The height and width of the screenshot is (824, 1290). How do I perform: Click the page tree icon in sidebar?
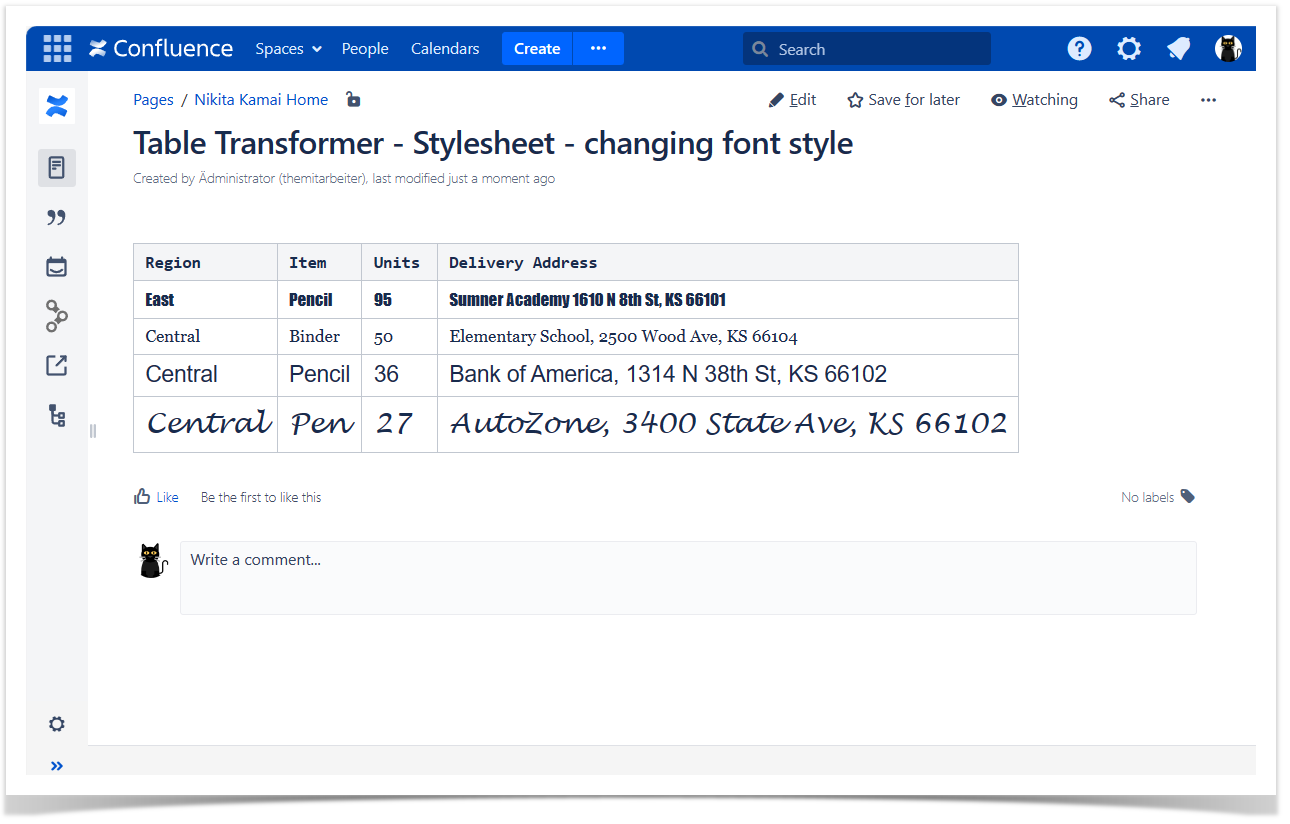(57, 416)
